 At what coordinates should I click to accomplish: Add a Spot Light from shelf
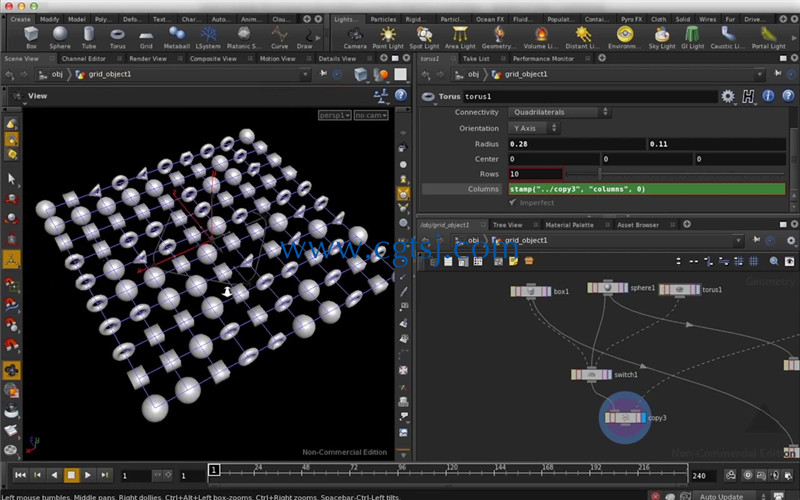pyautogui.click(x=424, y=38)
